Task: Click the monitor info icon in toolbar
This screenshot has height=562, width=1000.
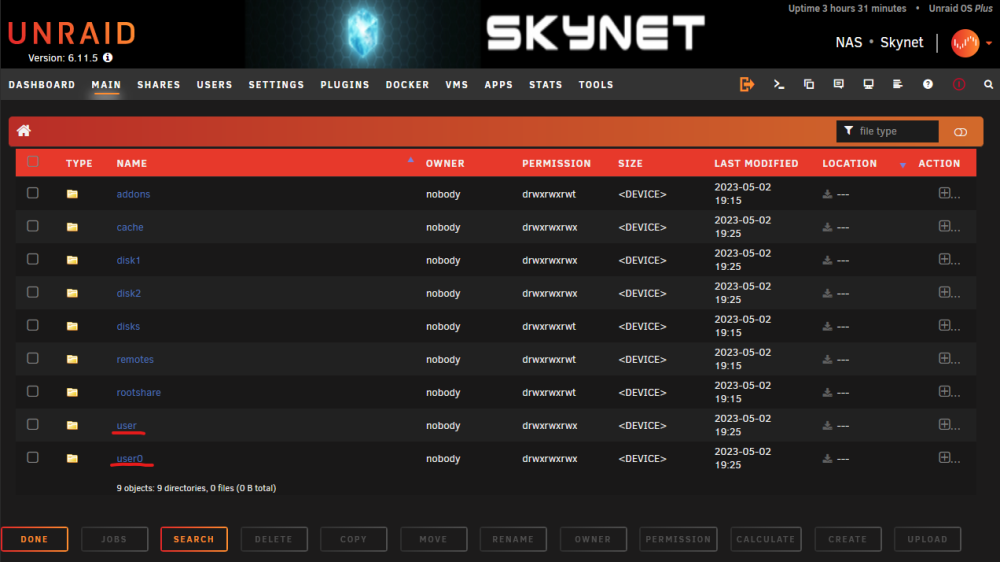Action: click(868, 84)
